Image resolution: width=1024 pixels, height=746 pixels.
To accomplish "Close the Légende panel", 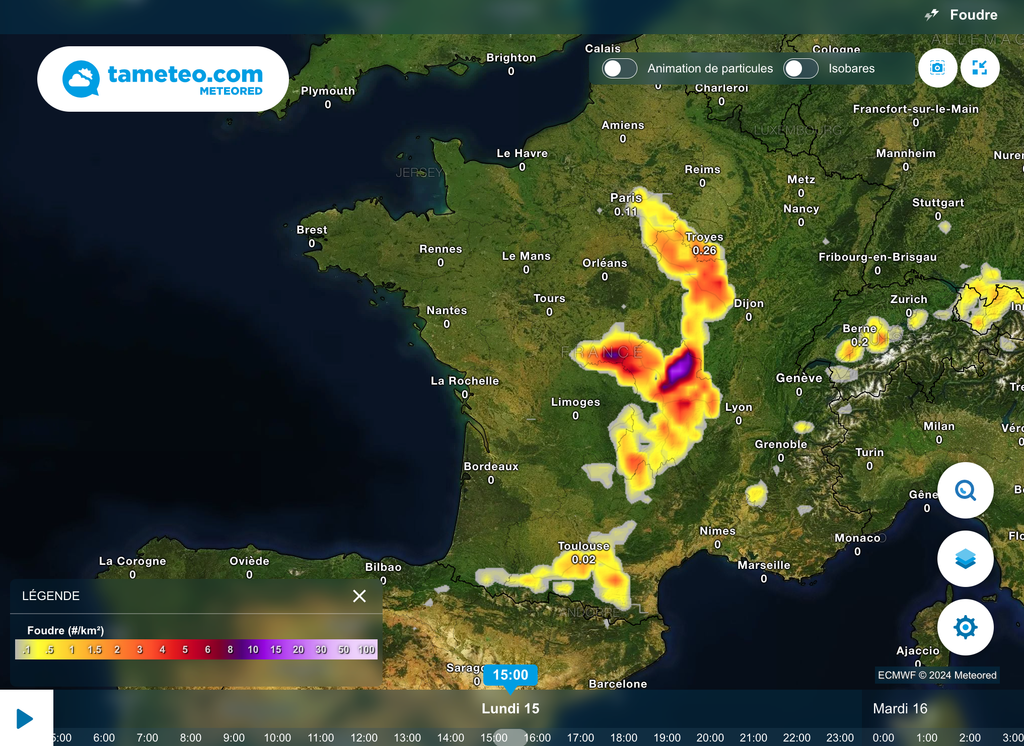I will [359, 596].
